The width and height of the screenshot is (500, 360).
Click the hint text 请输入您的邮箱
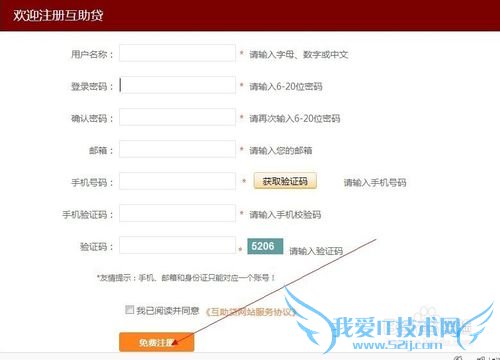click(281, 150)
